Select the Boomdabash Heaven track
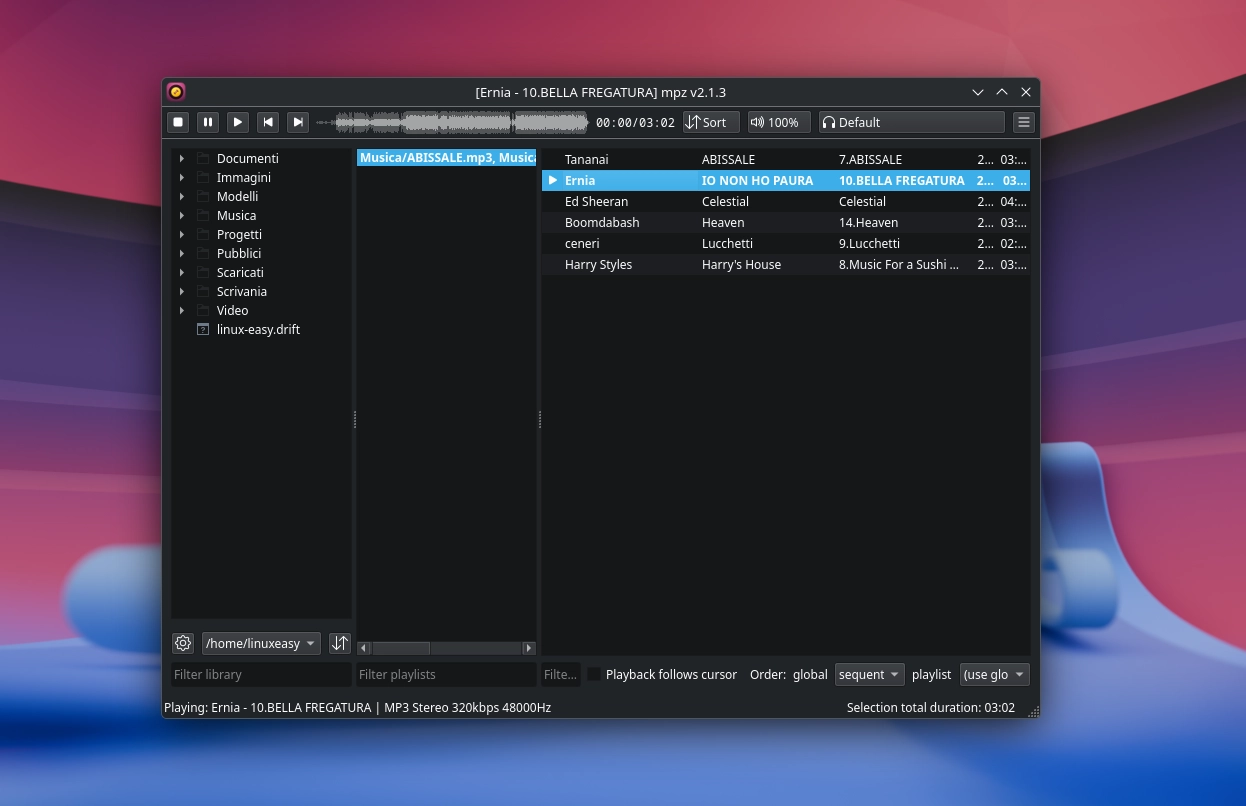 point(786,222)
